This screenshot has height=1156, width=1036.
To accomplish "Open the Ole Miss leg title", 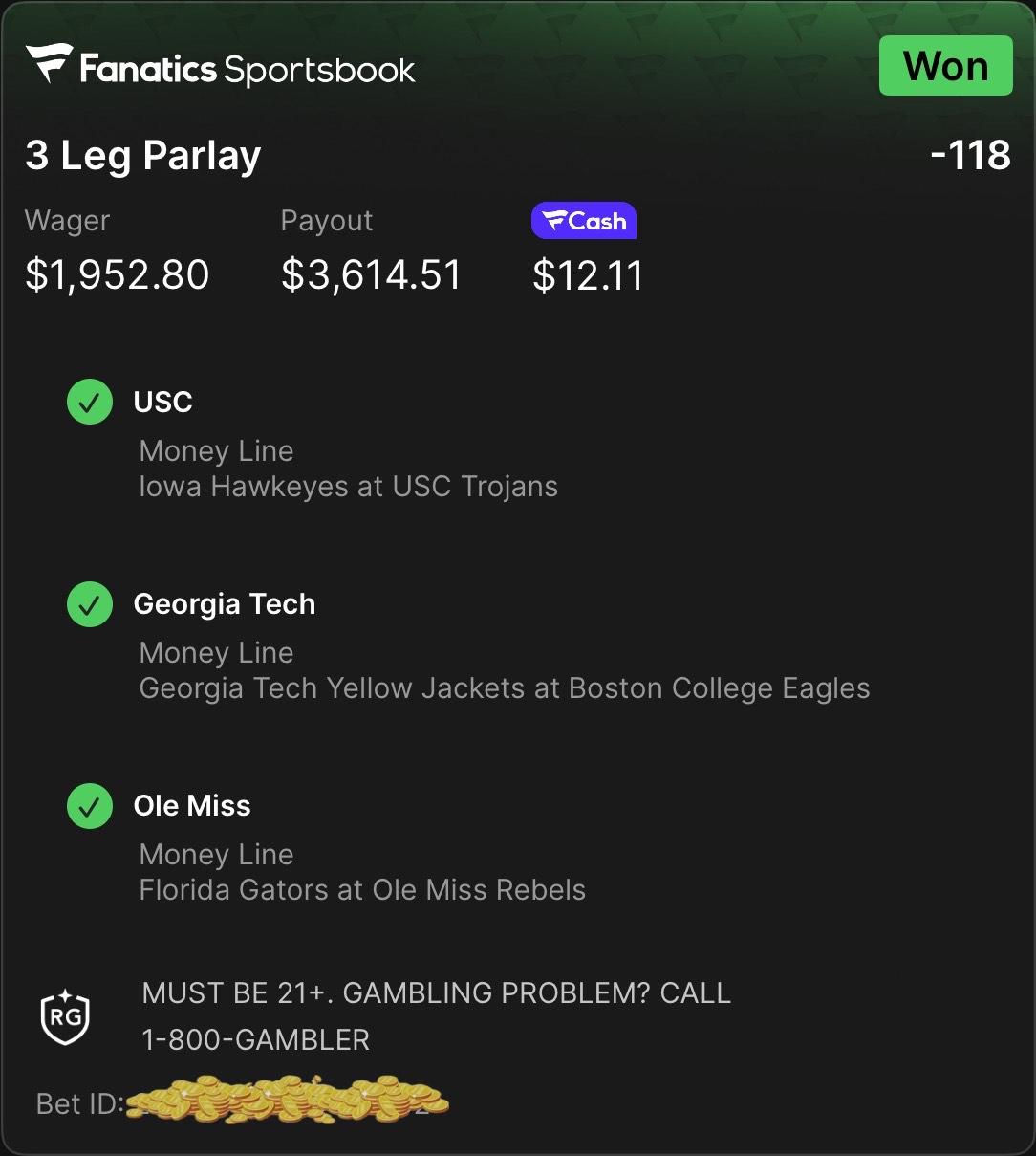I will click(x=192, y=806).
